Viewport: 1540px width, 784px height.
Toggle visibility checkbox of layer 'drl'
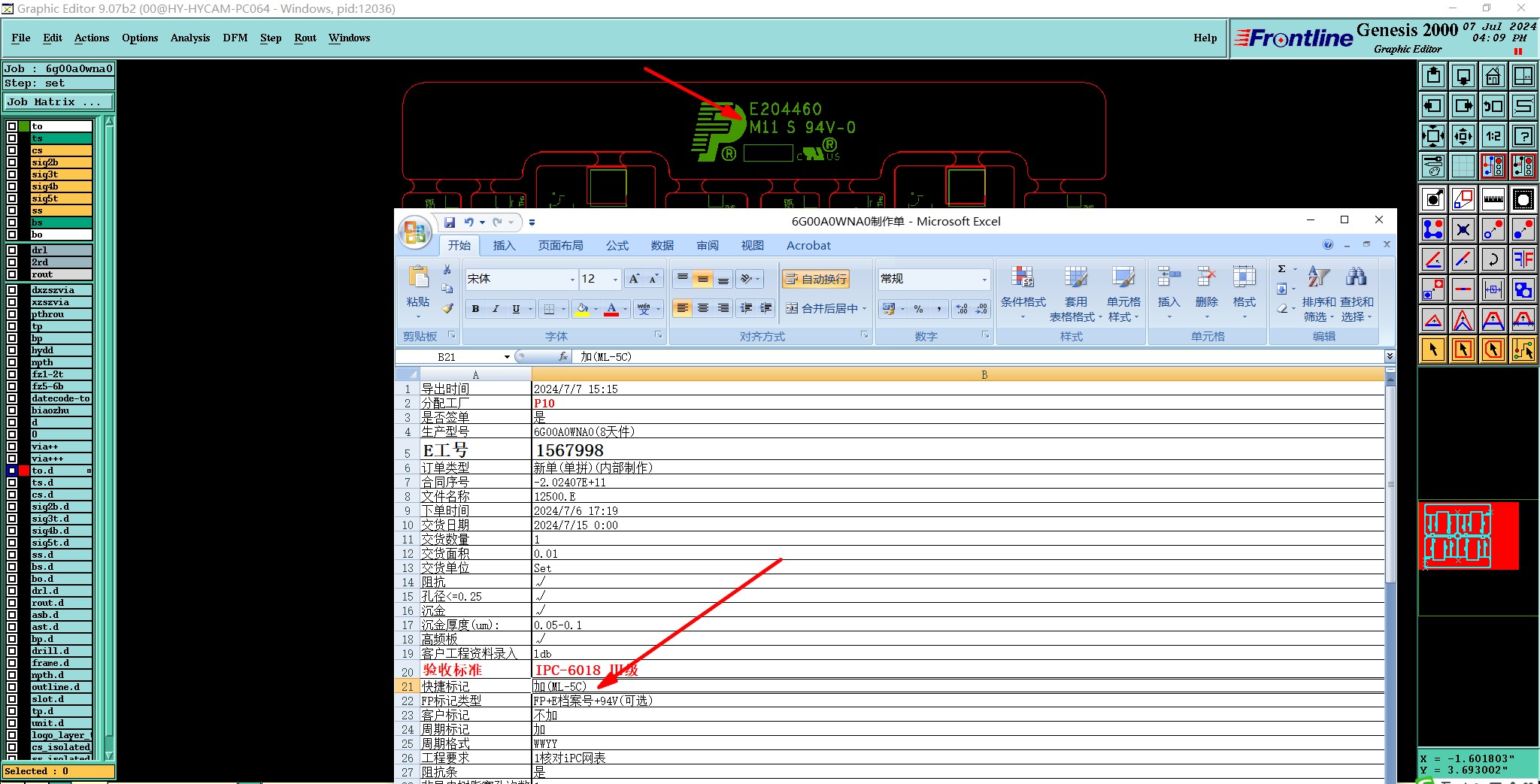click(x=11, y=250)
